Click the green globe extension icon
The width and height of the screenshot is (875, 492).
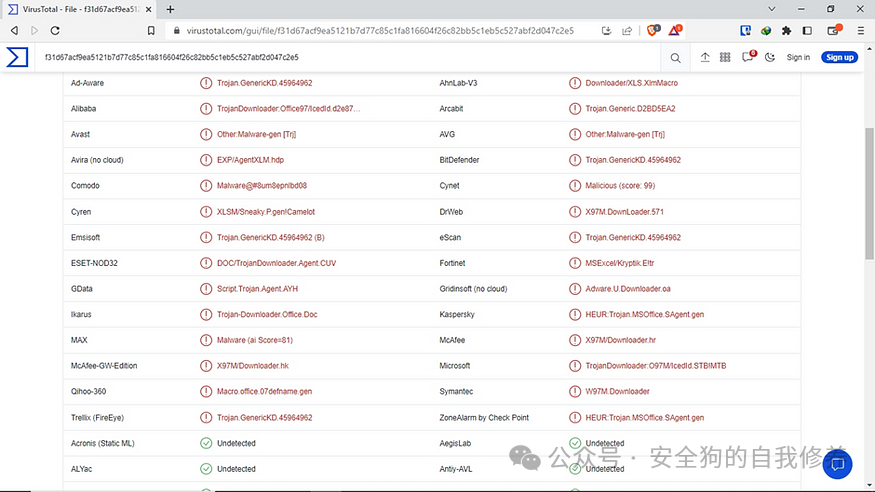(766, 31)
